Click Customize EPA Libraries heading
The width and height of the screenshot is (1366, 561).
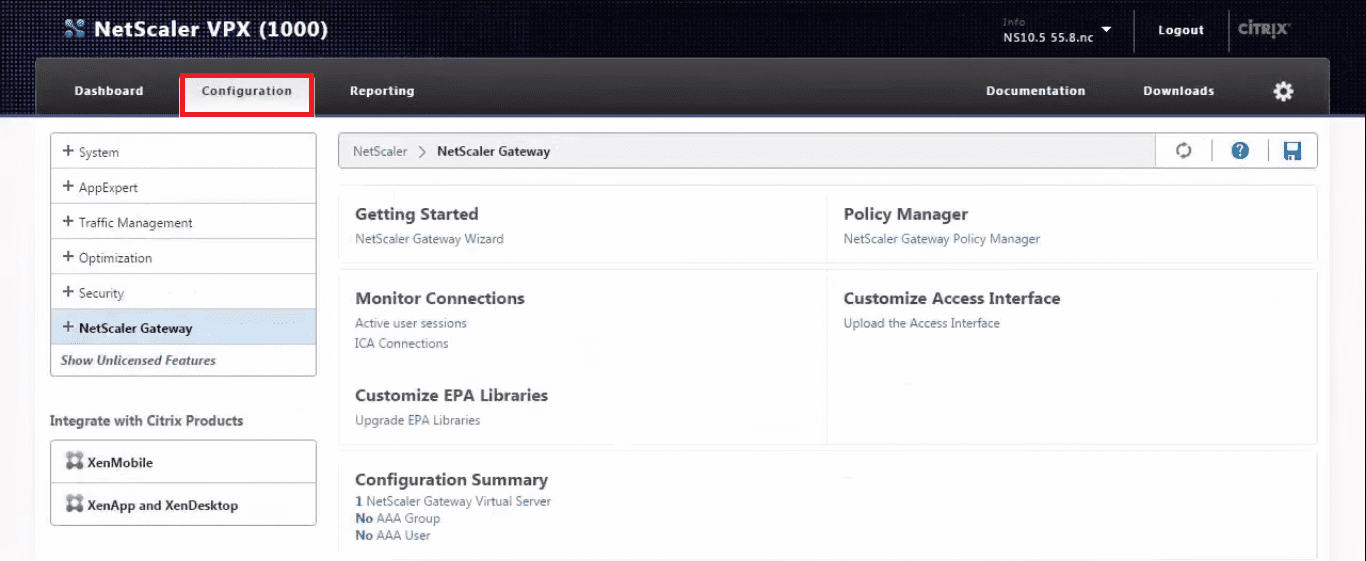pyautogui.click(x=452, y=395)
